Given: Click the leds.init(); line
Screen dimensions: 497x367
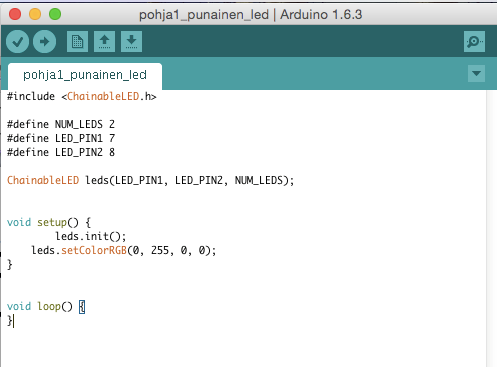Looking at the screenshot, I should coord(91,236).
